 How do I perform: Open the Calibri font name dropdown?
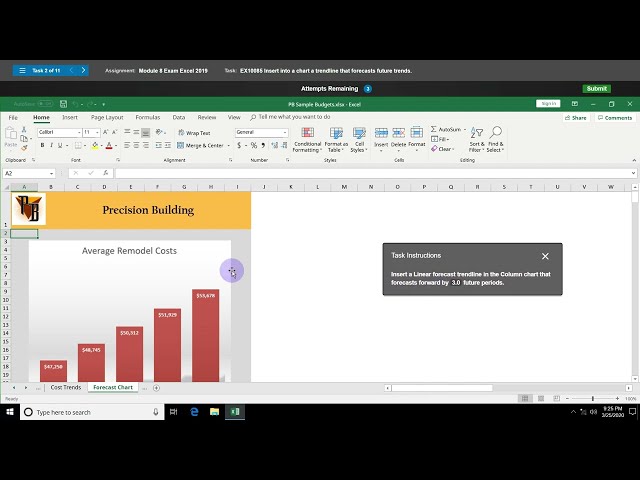[x=79, y=132]
